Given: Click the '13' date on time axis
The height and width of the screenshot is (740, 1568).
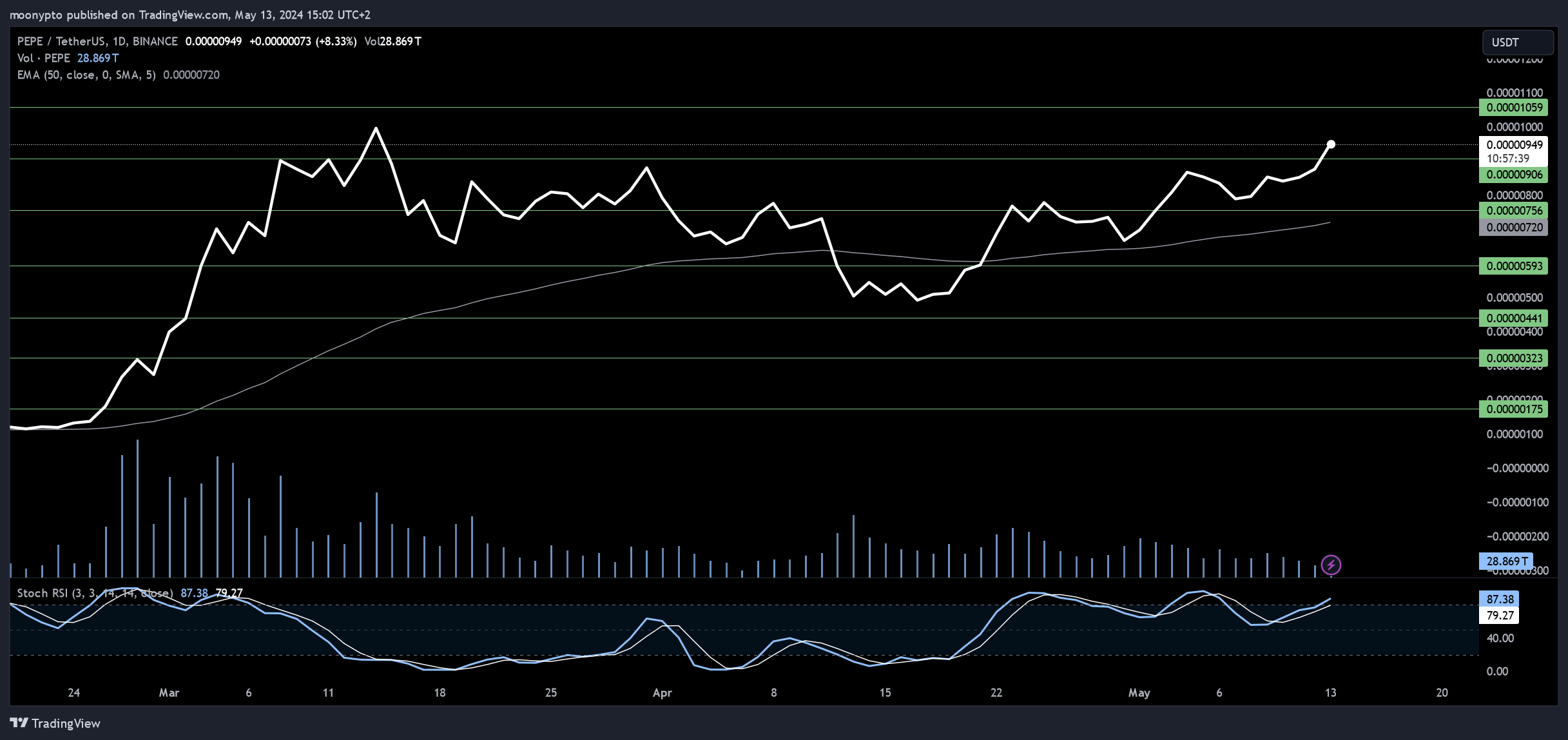Looking at the screenshot, I should point(1330,693).
